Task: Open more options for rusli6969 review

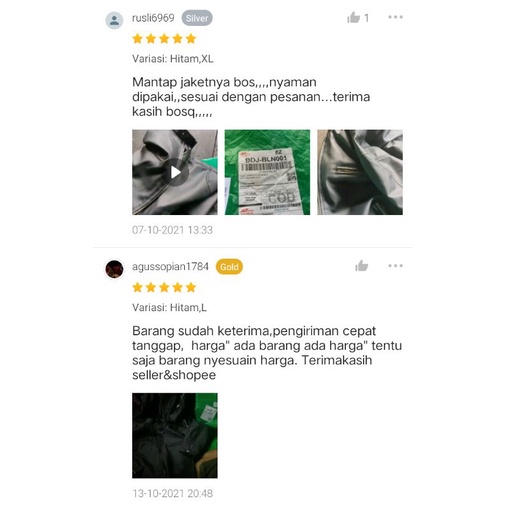Action: pos(395,17)
